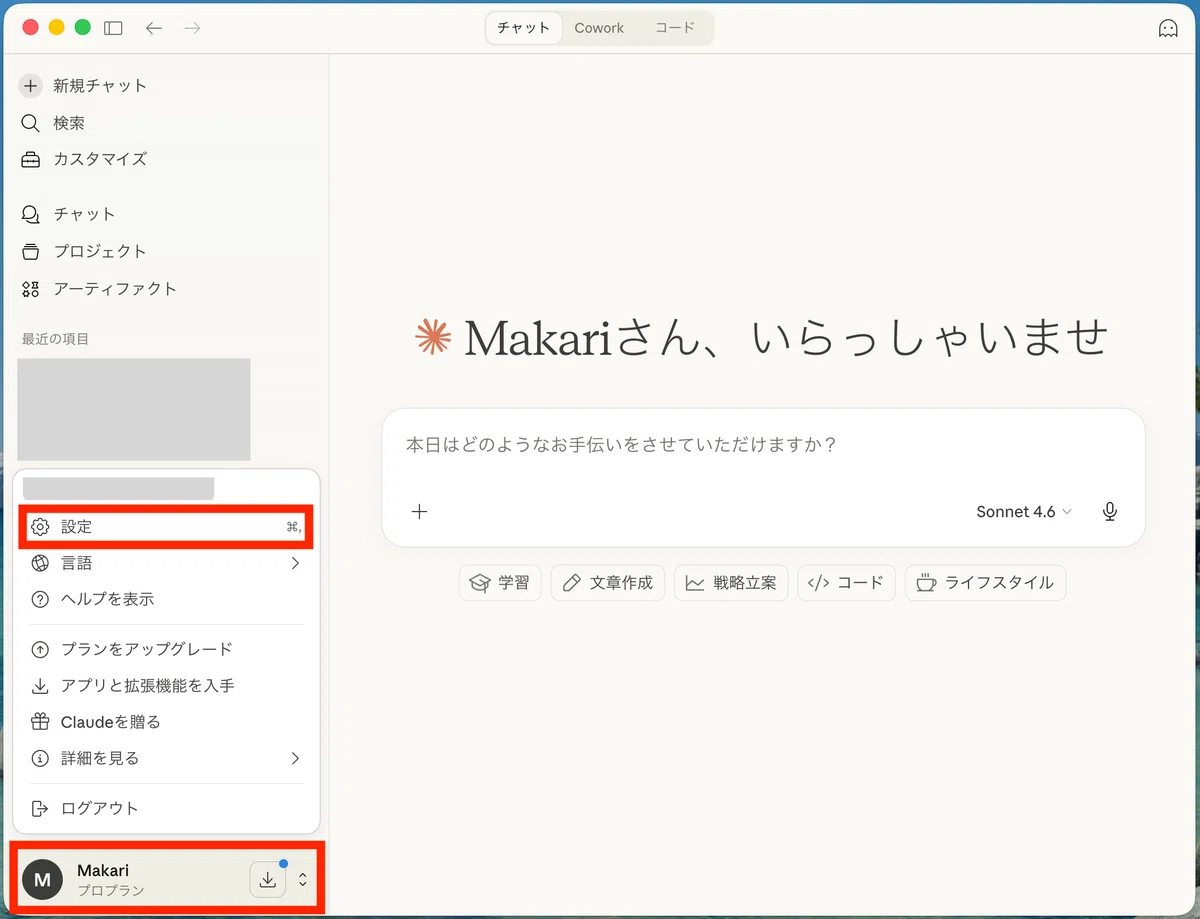The image size is (1200, 919).
Task: Switch to the Cowork tab
Action: [599, 28]
